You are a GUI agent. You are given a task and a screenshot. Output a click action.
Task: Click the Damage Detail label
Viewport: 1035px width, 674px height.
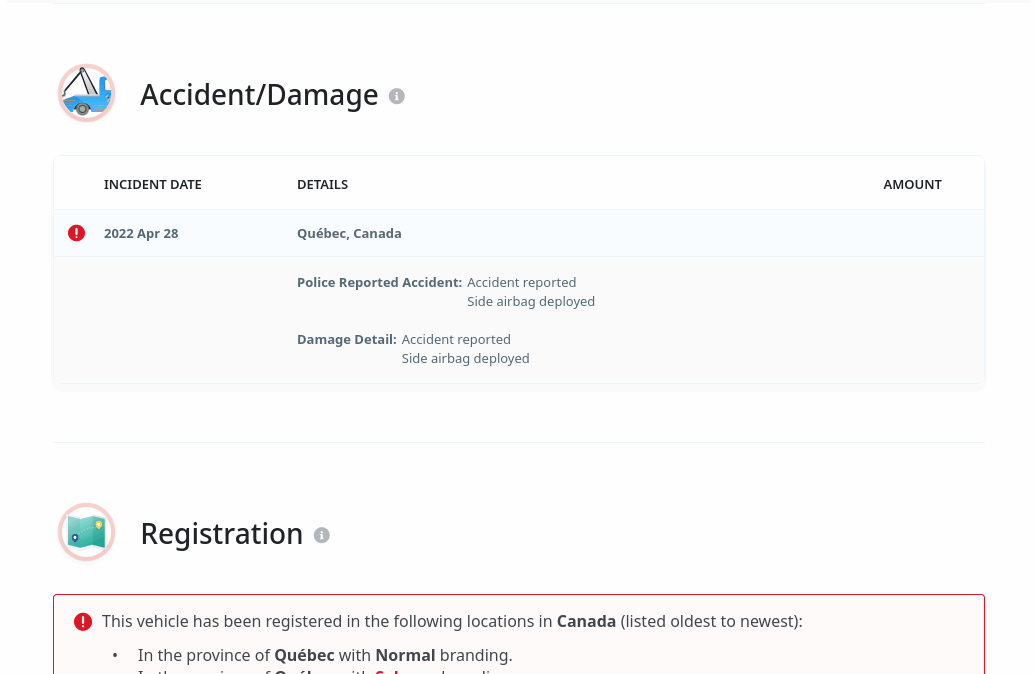347,339
